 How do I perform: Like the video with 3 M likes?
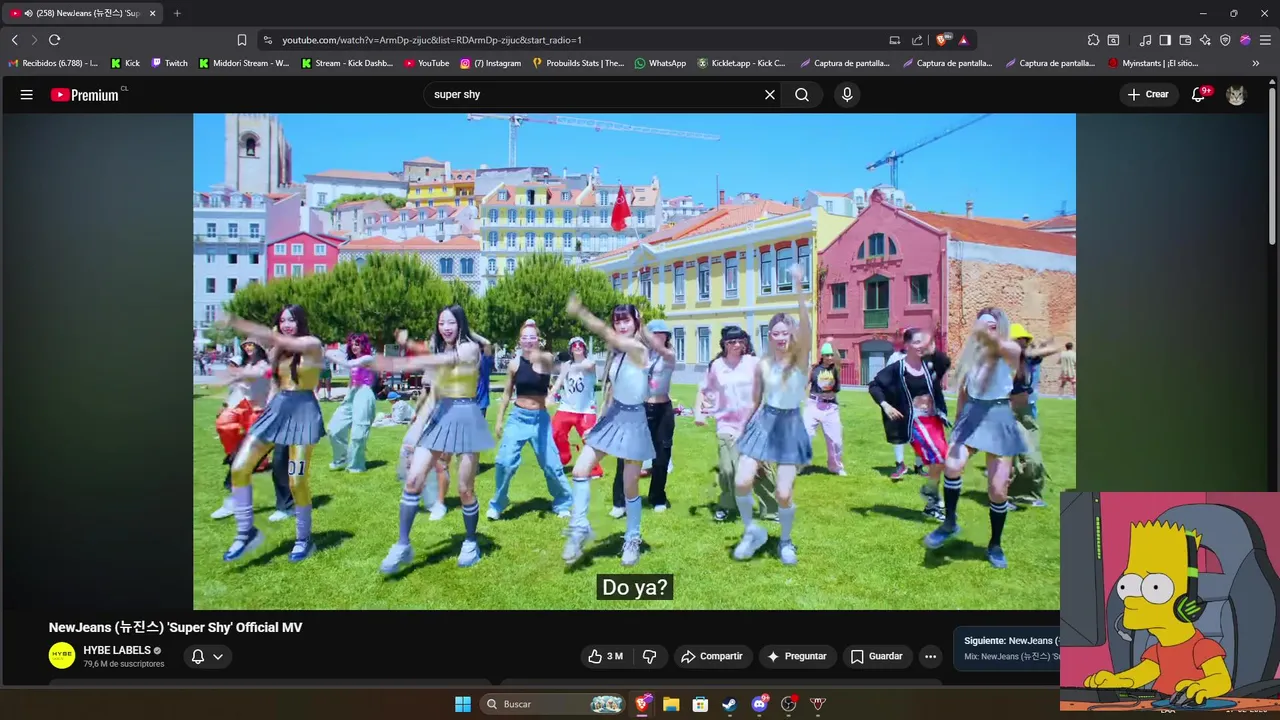tap(606, 657)
